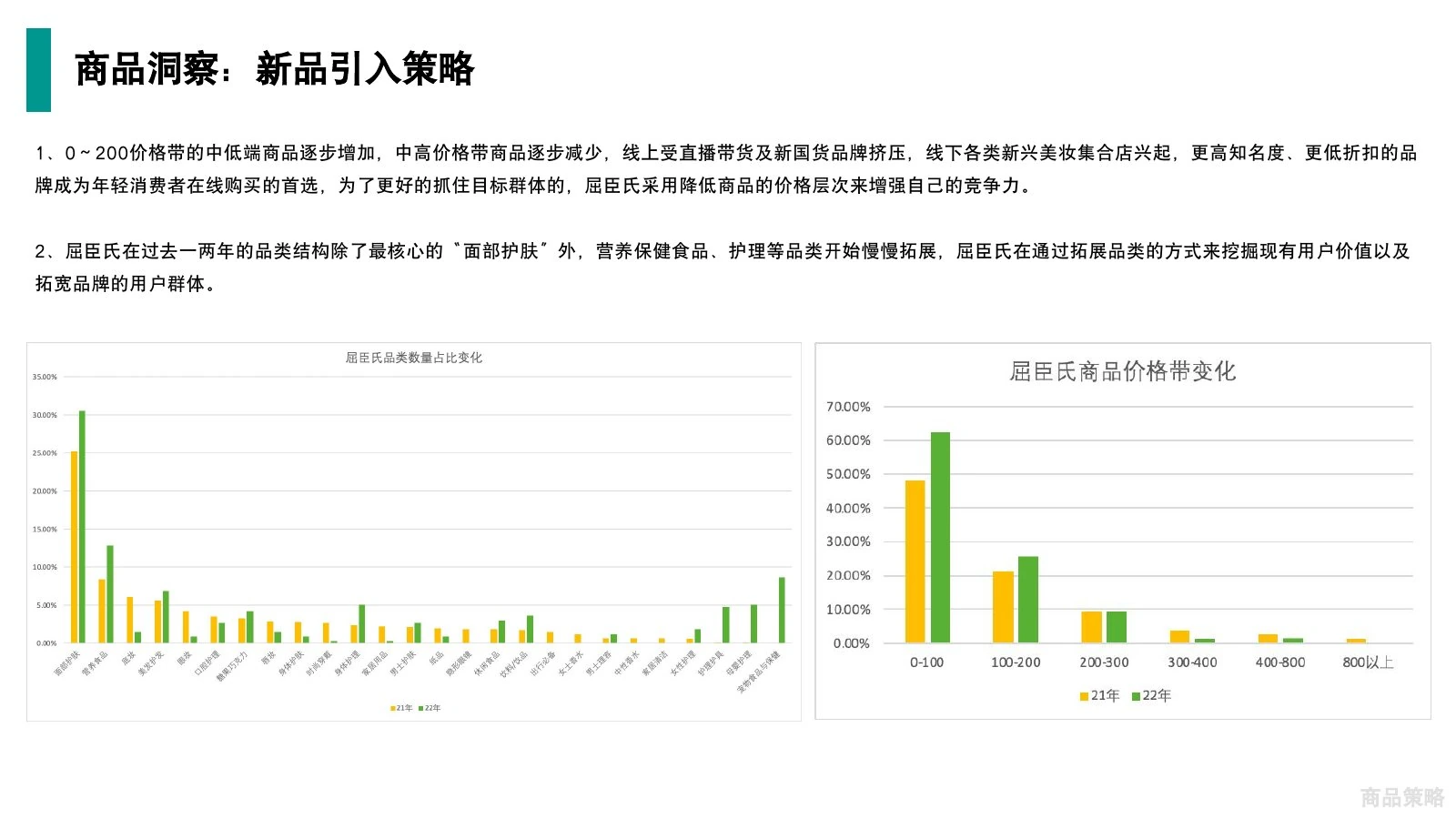Click the yellow bar for 800以上
1456x819 pixels.
1356,641
